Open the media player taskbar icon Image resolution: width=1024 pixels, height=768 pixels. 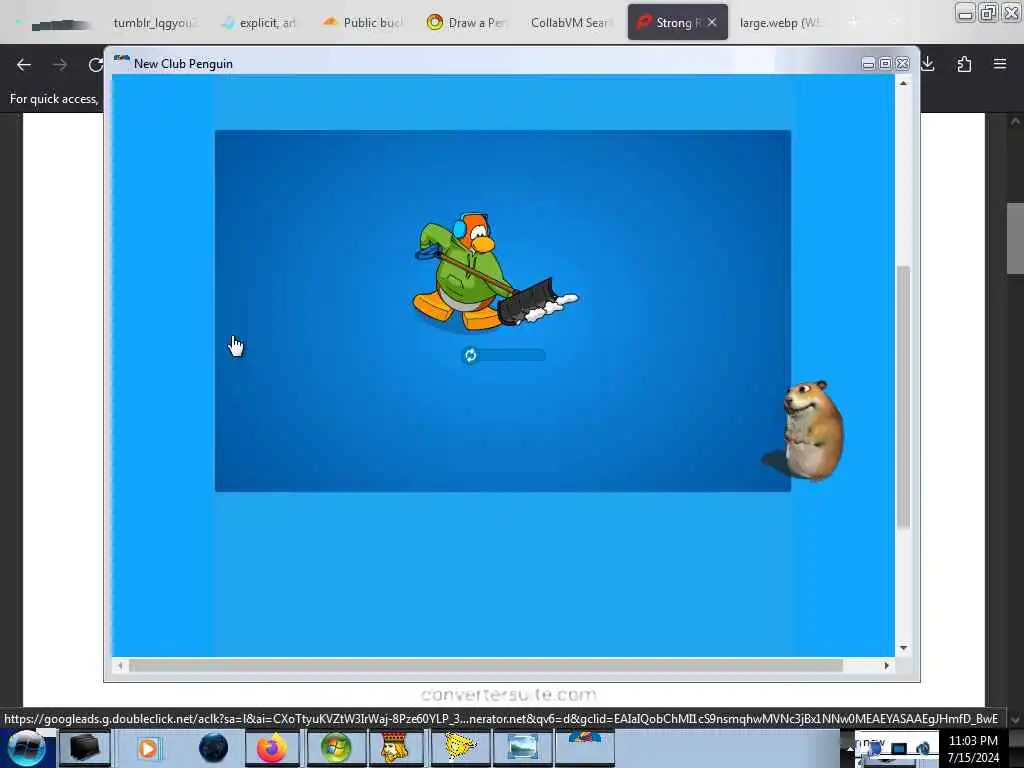coord(148,748)
